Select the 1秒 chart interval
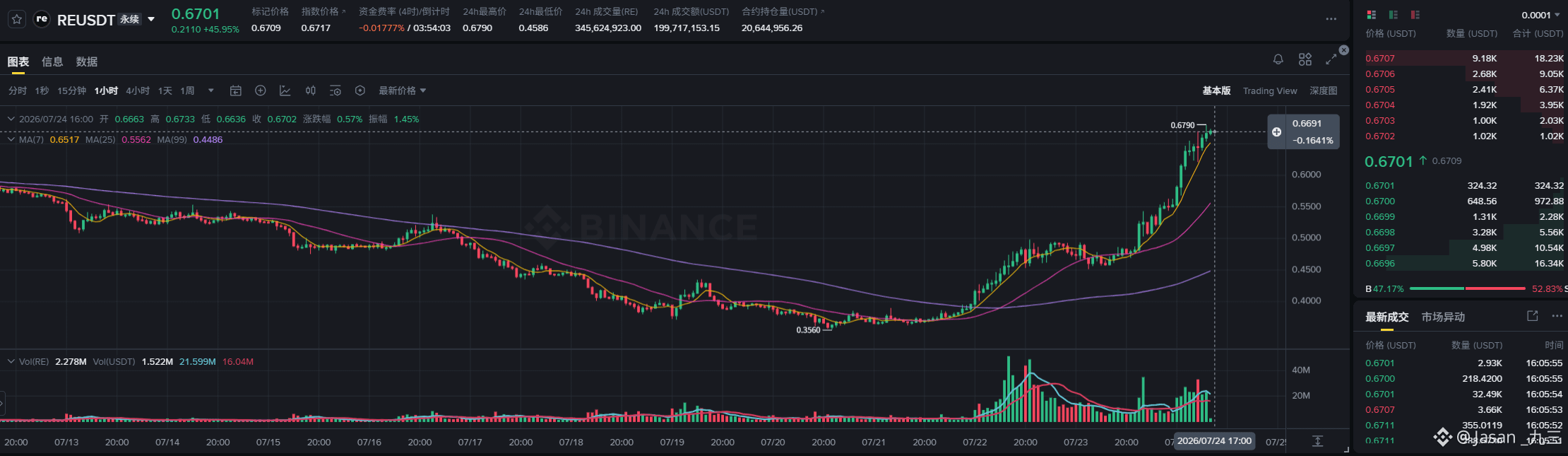The image size is (1568, 456). pos(42,90)
